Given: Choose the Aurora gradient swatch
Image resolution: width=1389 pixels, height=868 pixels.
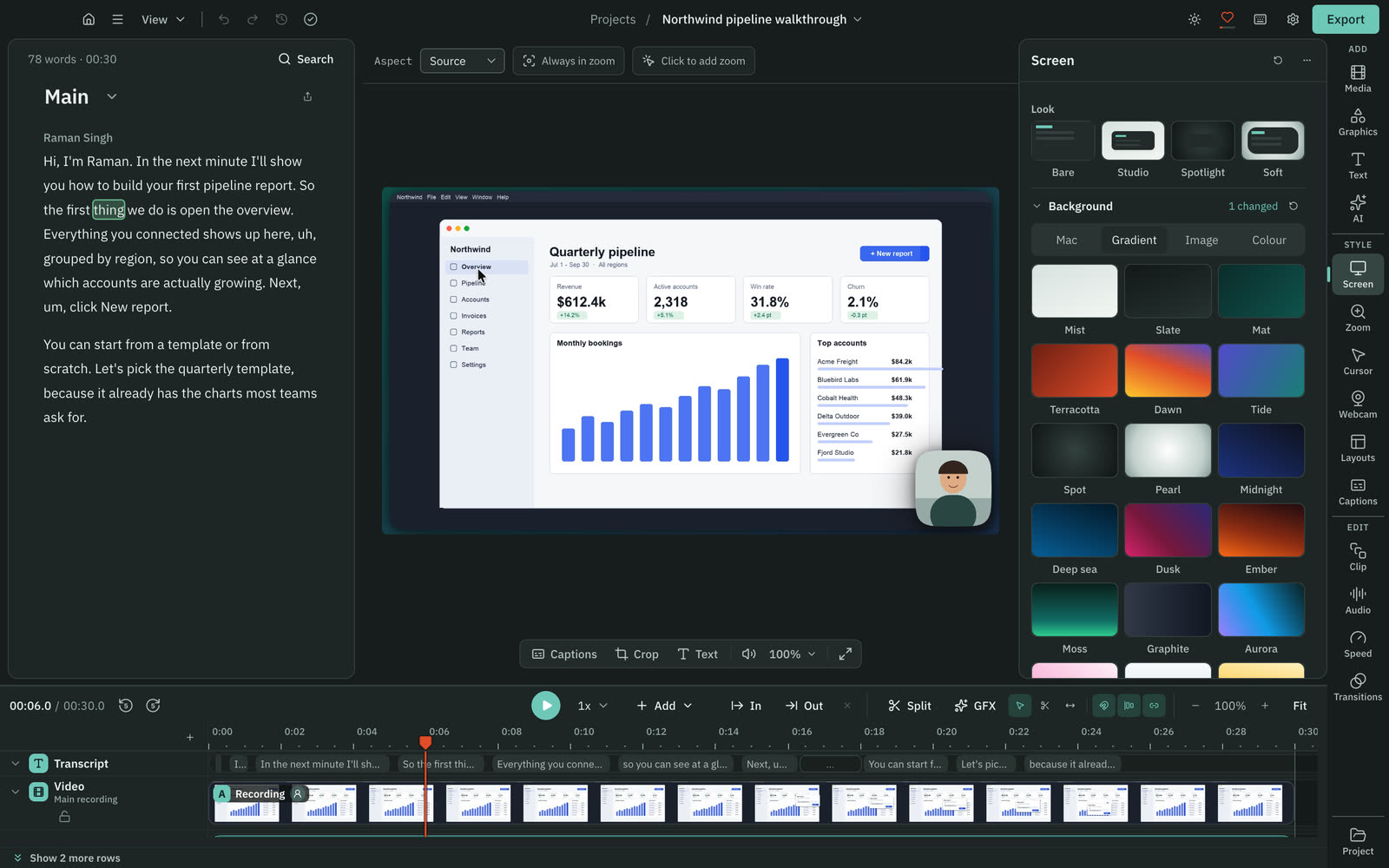Looking at the screenshot, I should [x=1261, y=609].
